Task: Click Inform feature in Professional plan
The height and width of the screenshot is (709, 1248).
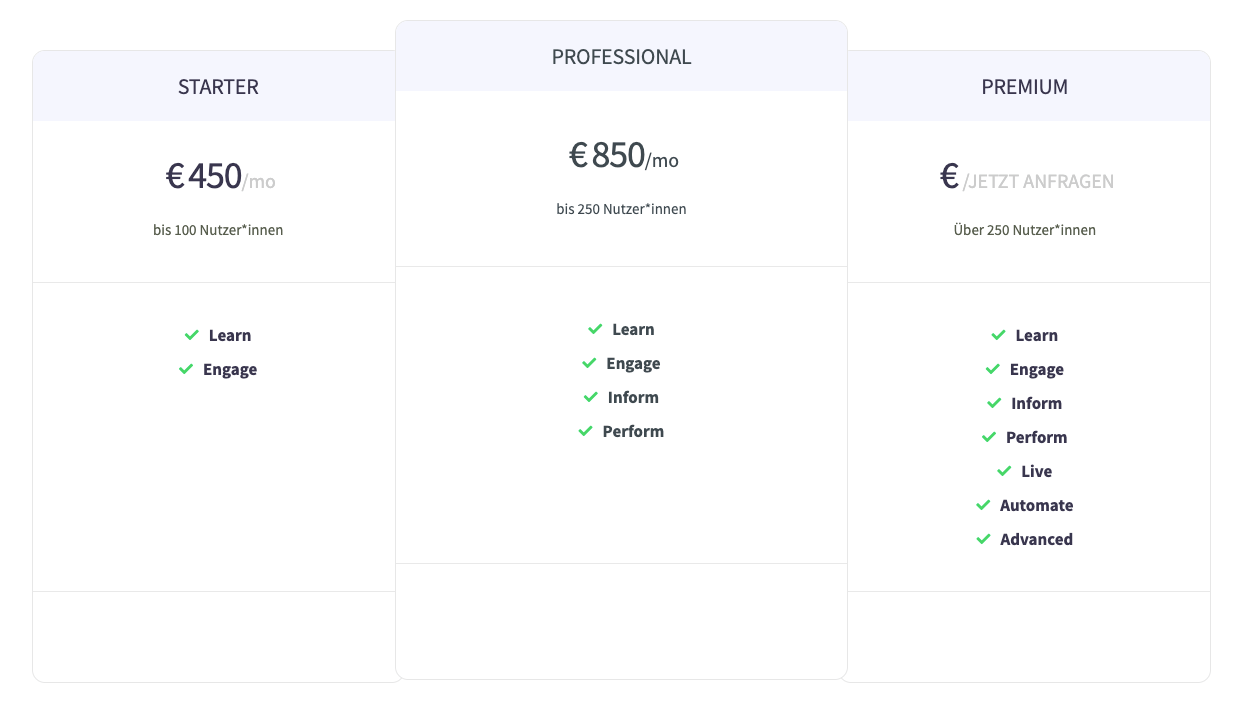Action: pyautogui.click(x=633, y=398)
